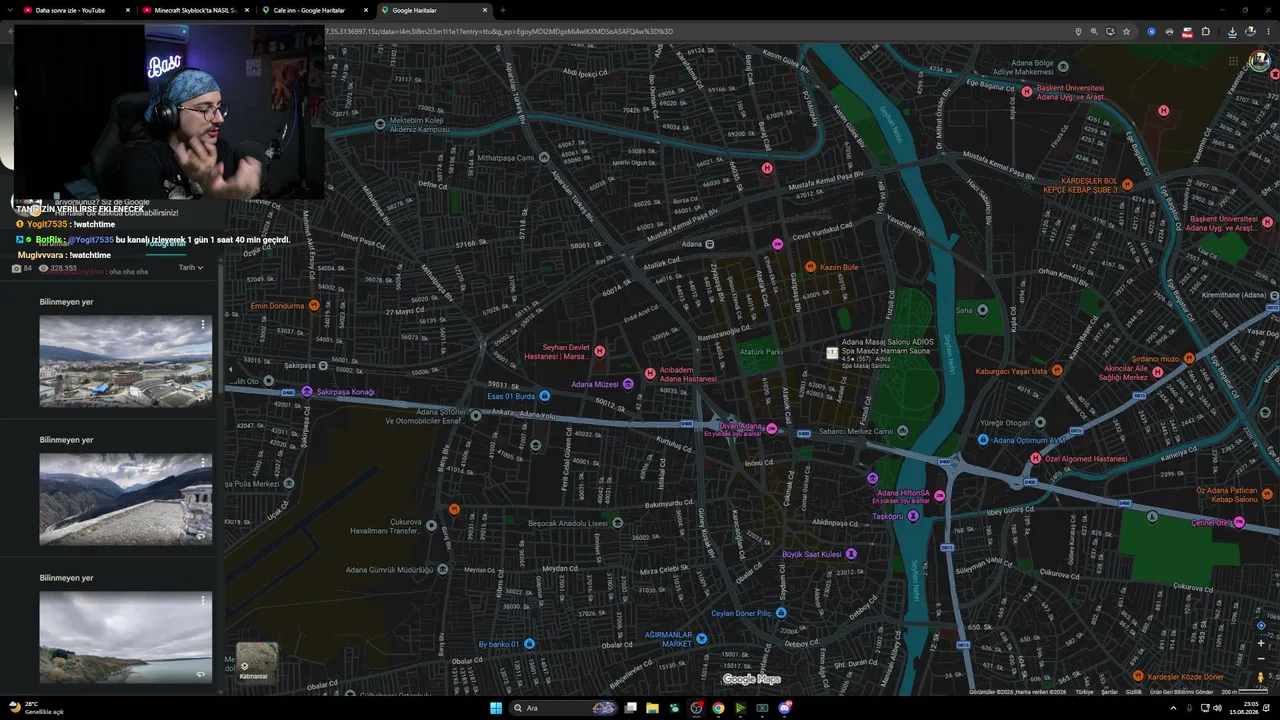
Task: Bookmark this page with star icon
Action: [x=1126, y=32]
